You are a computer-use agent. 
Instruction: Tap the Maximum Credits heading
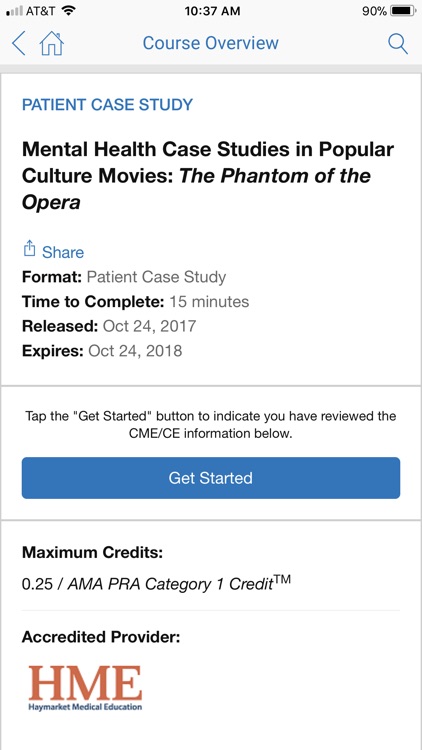[92, 553]
